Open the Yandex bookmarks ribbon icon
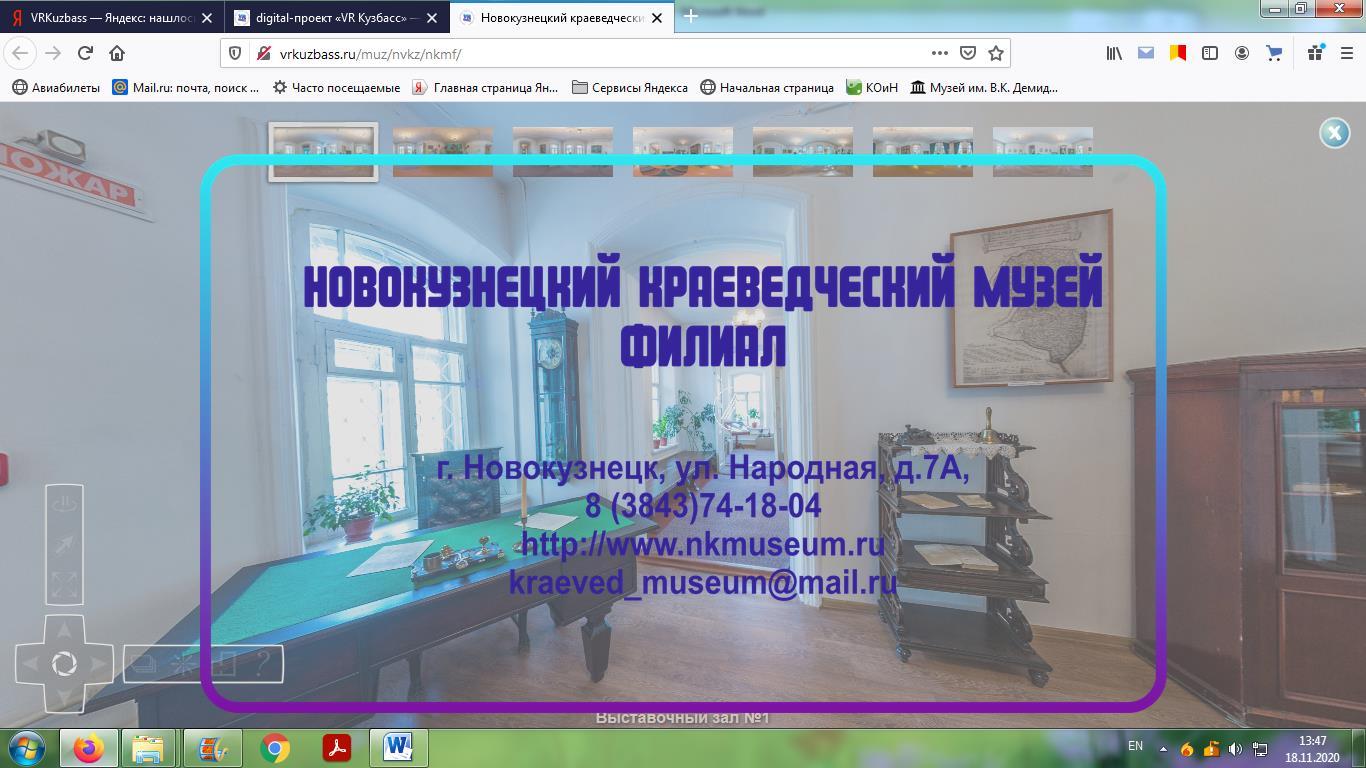This screenshot has height=768, width=1366. click(1178, 53)
